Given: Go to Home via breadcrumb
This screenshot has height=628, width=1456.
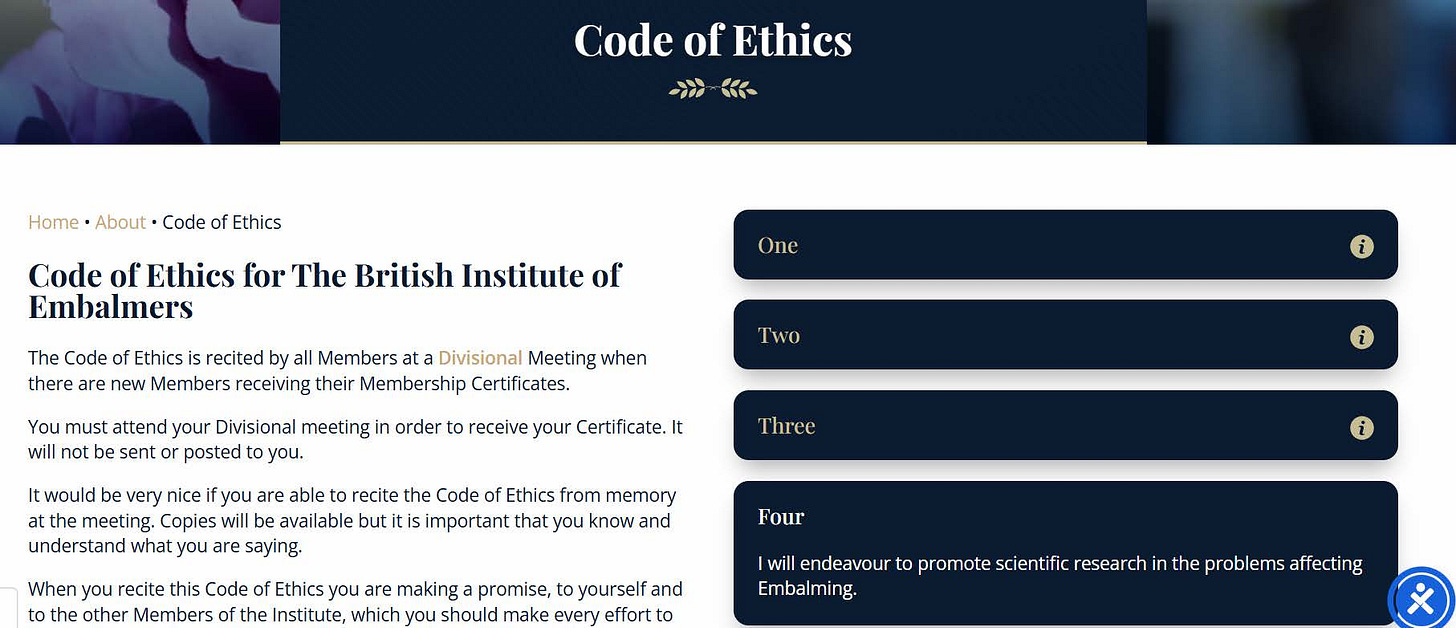Looking at the screenshot, I should [53, 222].
